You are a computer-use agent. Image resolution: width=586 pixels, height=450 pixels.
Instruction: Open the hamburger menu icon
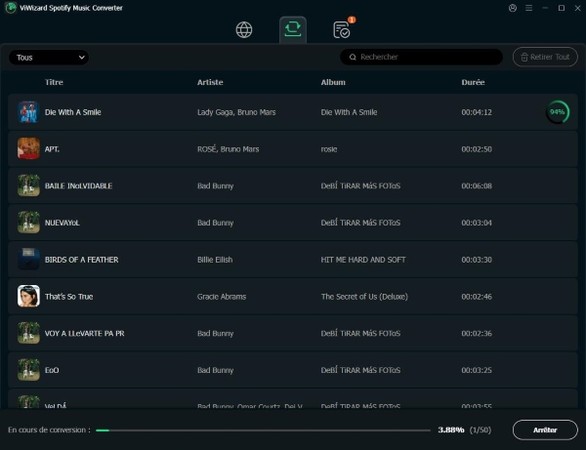click(529, 8)
